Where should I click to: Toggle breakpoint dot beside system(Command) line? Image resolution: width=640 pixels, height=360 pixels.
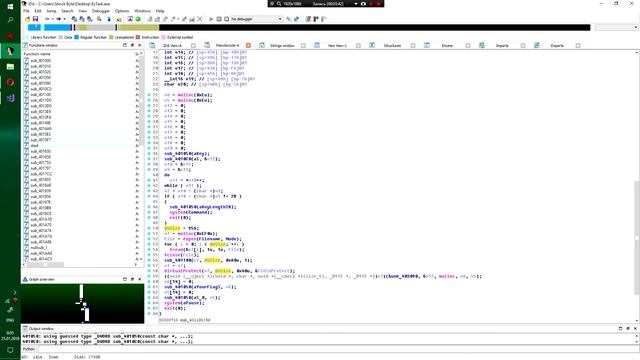(149, 212)
